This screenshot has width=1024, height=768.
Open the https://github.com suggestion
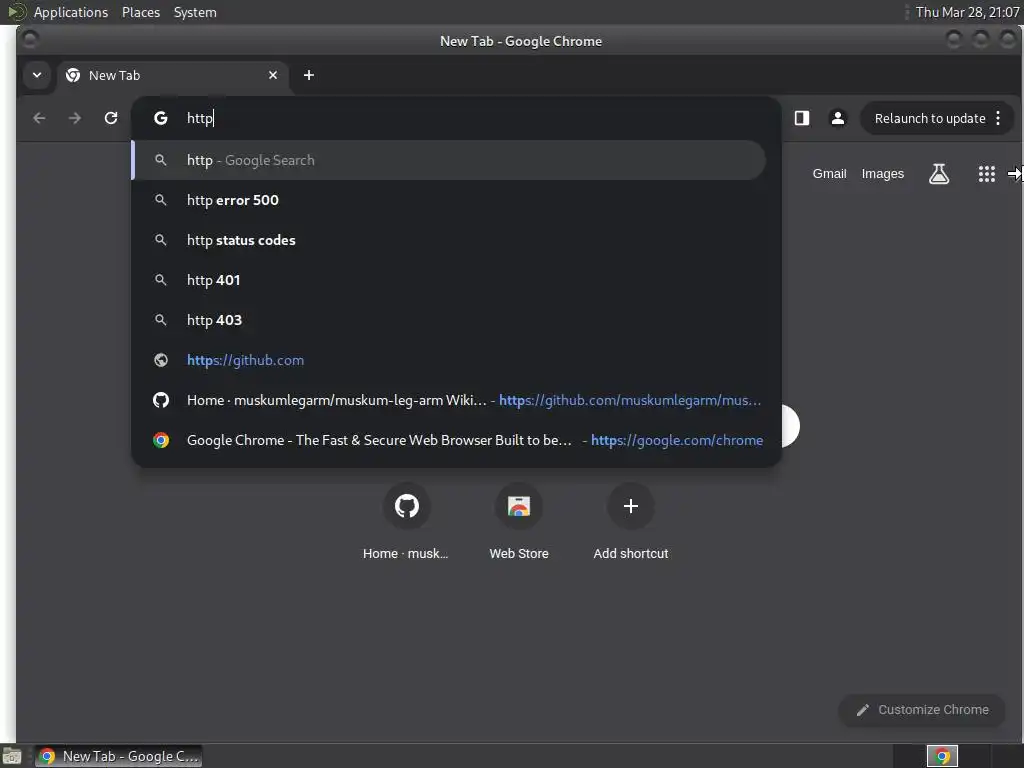click(449, 360)
